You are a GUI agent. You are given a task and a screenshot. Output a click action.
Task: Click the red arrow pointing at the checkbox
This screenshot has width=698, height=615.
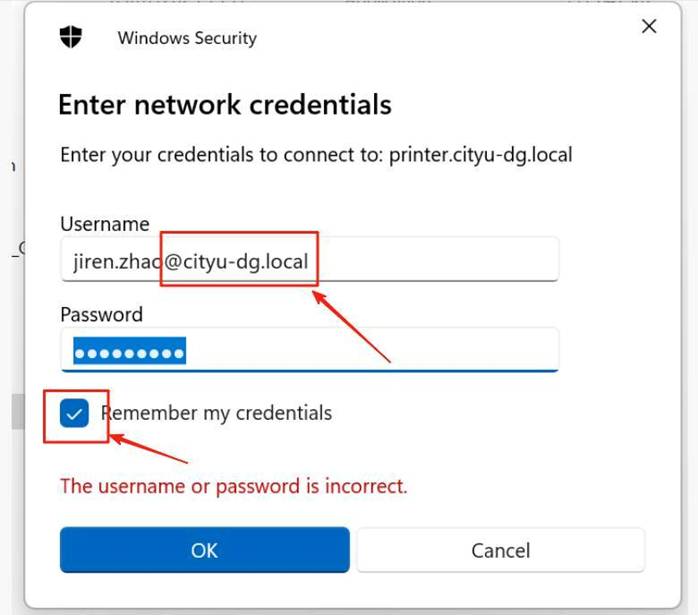click(150, 450)
